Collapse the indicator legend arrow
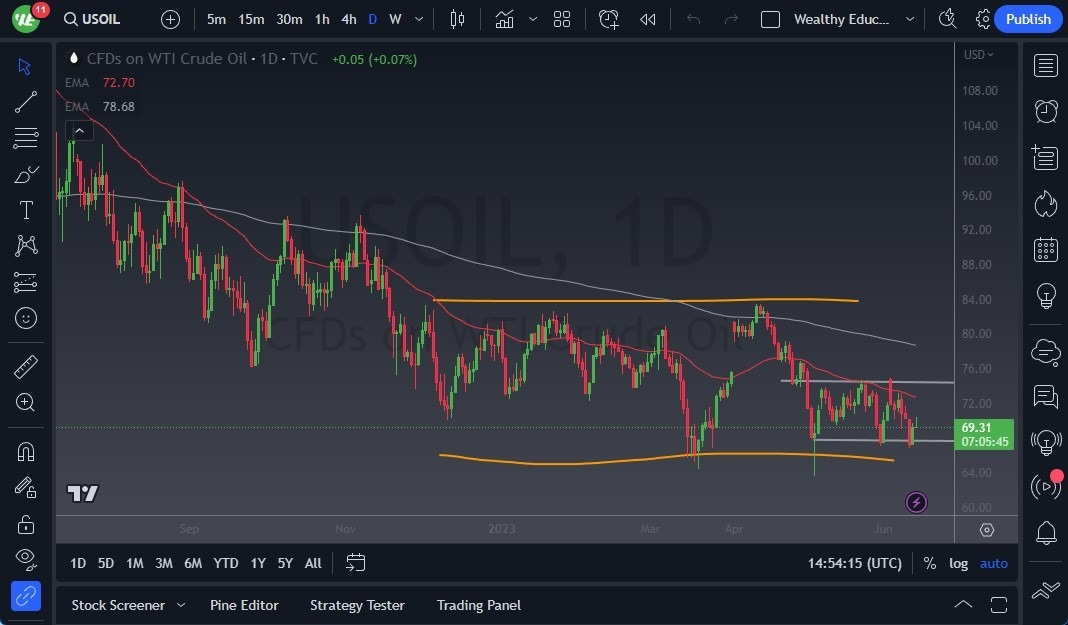The width and height of the screenshot is (1068, 625). (79, 131)
